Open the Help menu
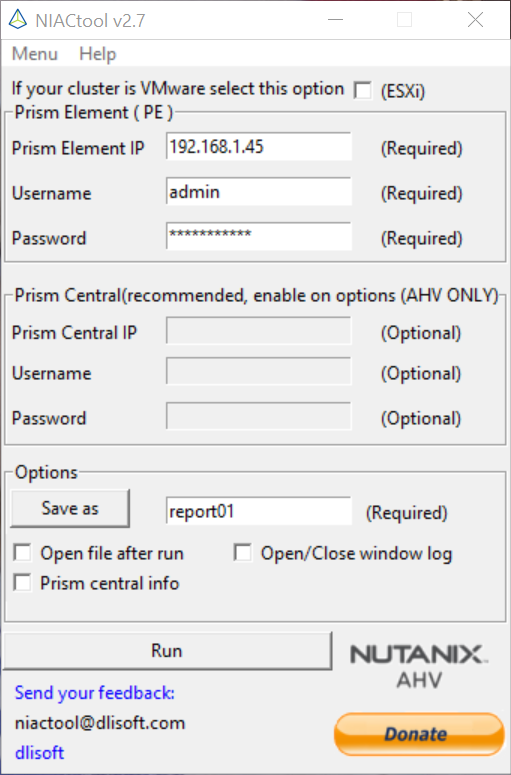Image resolution: width=511 pixels, height=775 pixels. 97,53
